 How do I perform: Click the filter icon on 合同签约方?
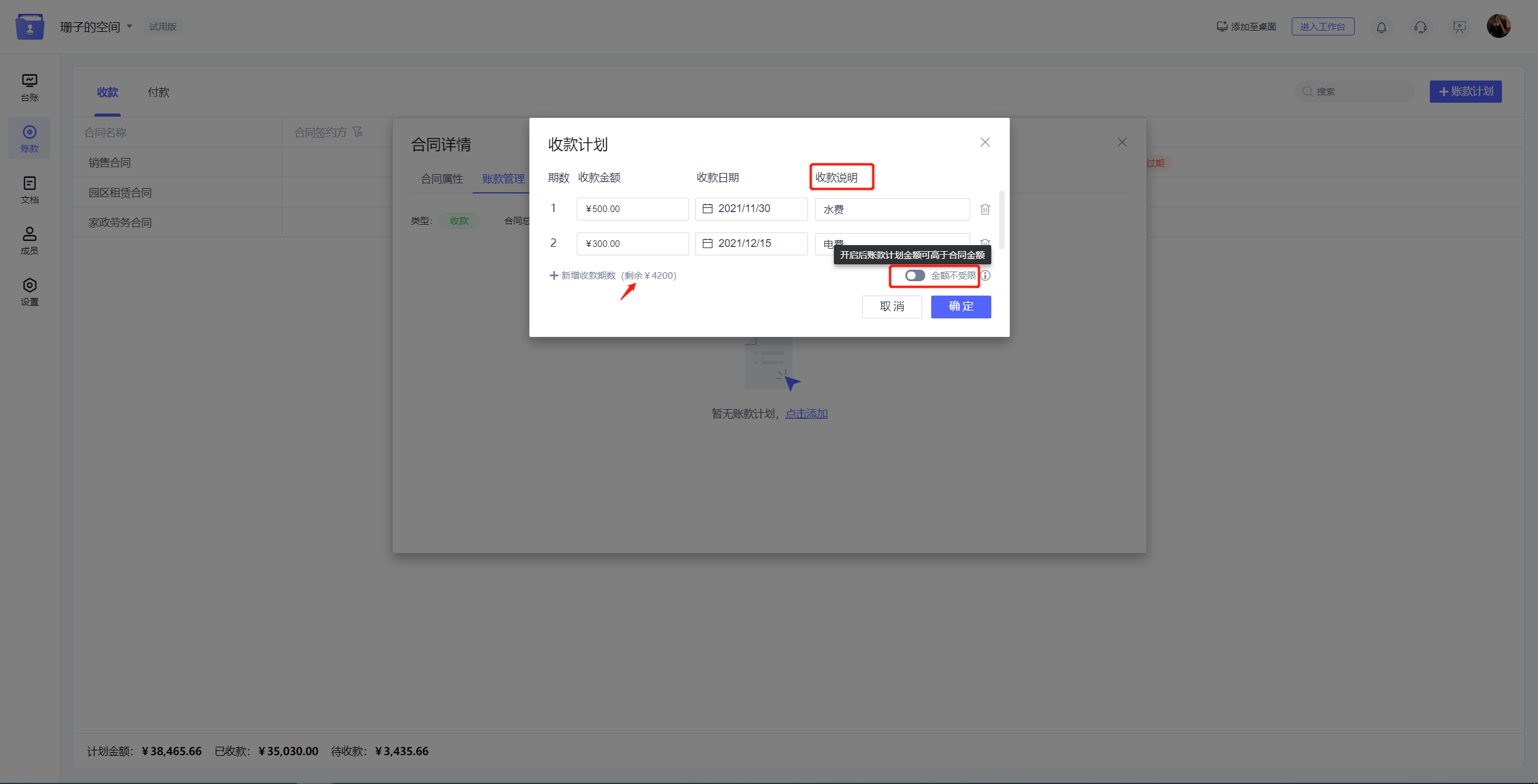[x=357, y=132]
